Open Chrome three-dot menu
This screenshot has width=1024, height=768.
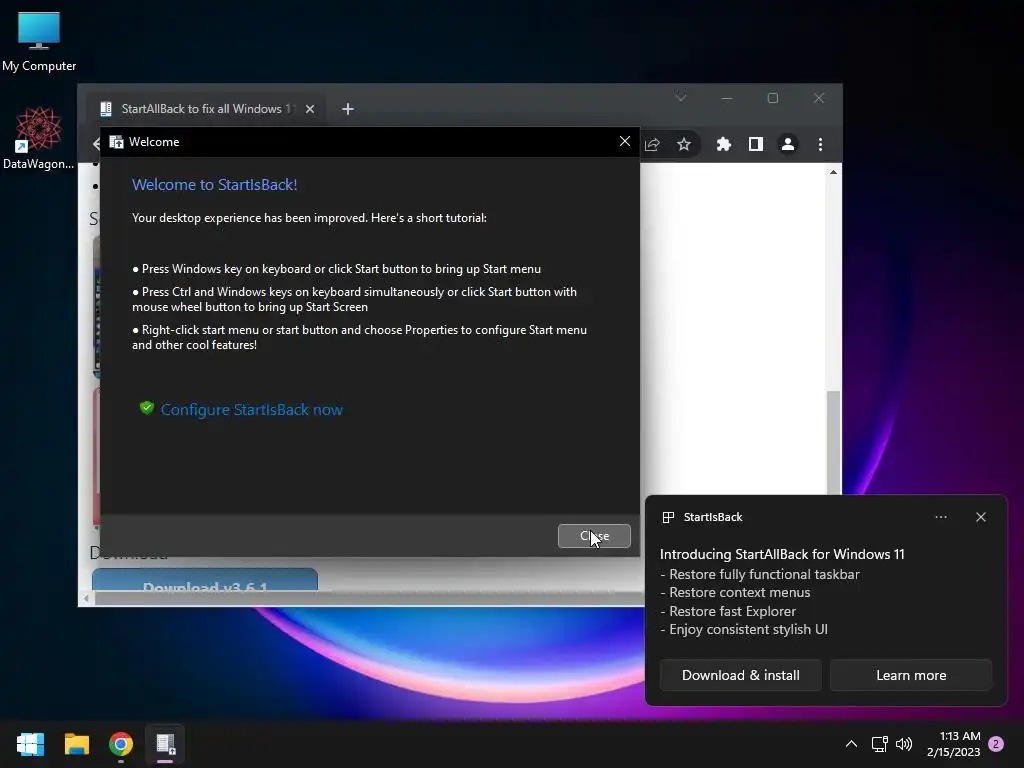pyautogui.click(x=820, y=144)
